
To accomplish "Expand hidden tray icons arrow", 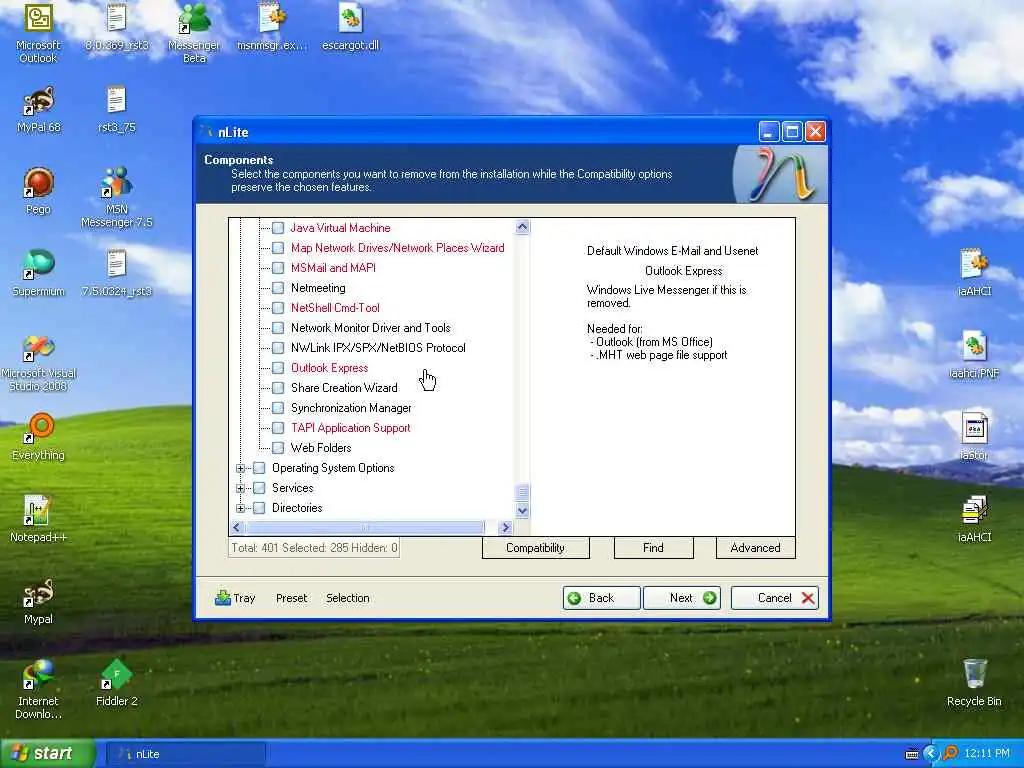I will pos(931,754).
